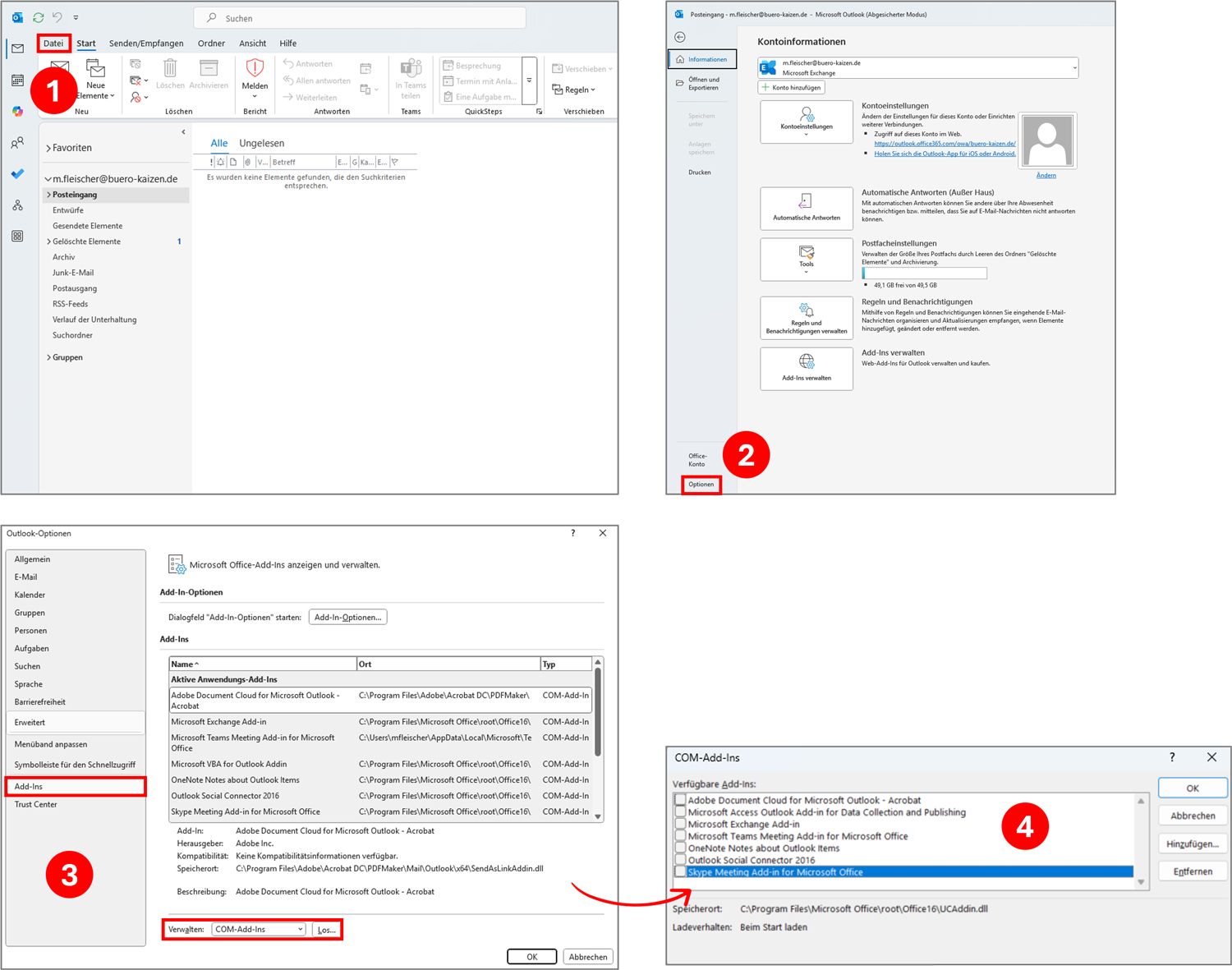
Task: Click Entfernen in COM-Add-Ins dialog
Action: coord(1193,871)
